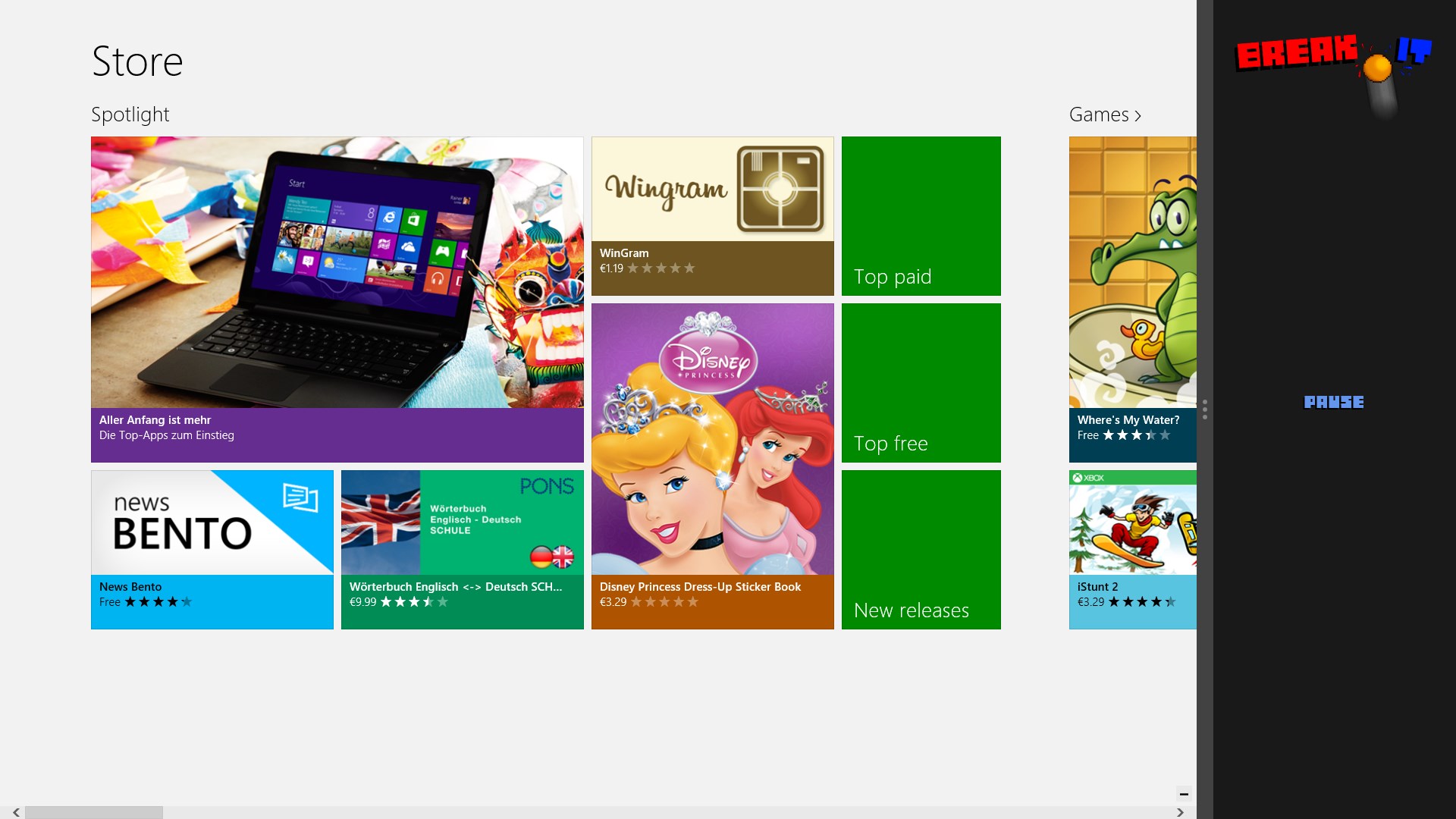The width and height of the screenshot is (1456, 819).
Task: Open the Top free list
Action: [921, 383]
